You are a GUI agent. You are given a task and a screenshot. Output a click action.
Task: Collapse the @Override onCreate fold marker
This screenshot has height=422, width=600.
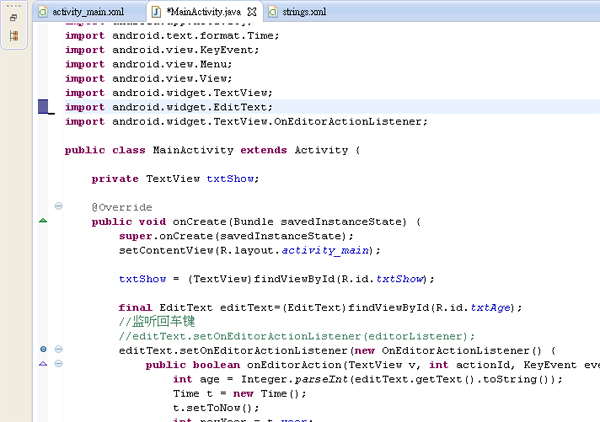click(x=59, y=206)
